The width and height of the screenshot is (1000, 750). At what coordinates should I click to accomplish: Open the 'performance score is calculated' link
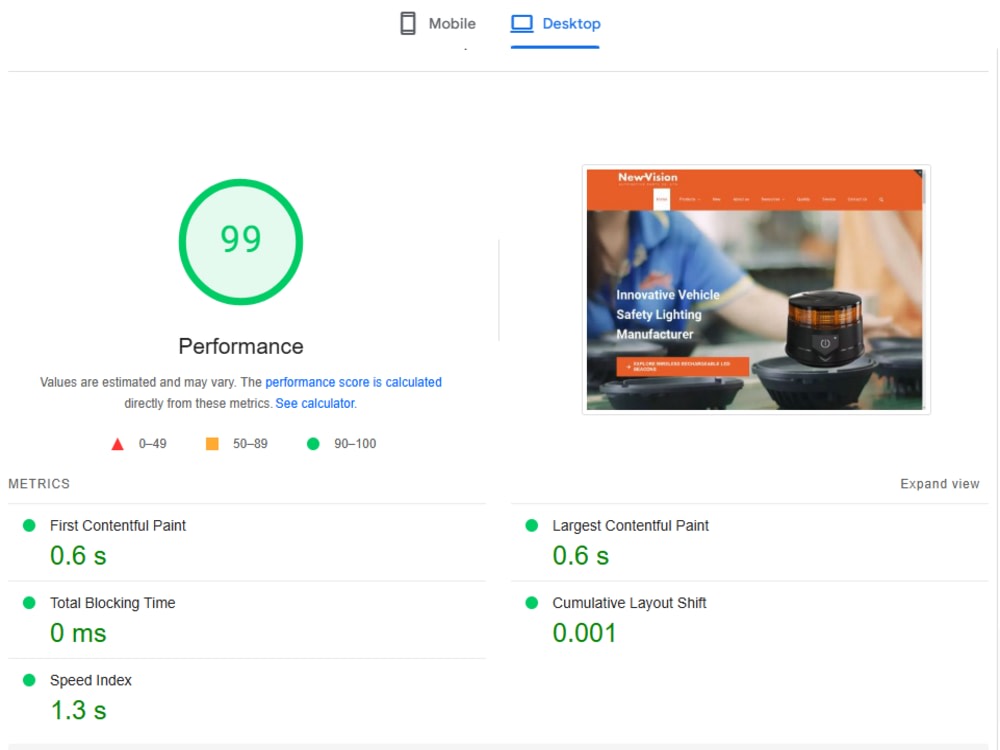[353, 382]
